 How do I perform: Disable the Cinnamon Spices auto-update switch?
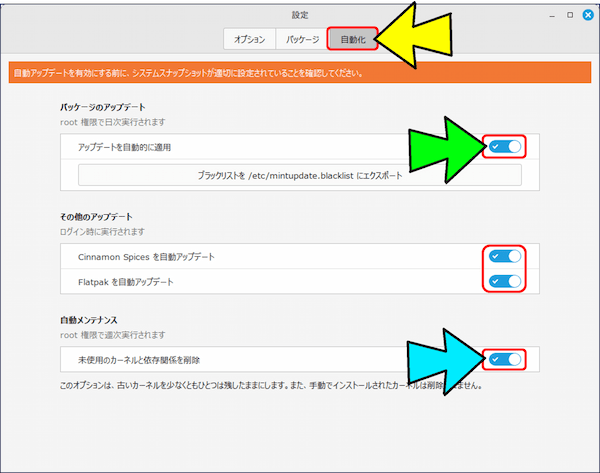click(x=505, y=257)
